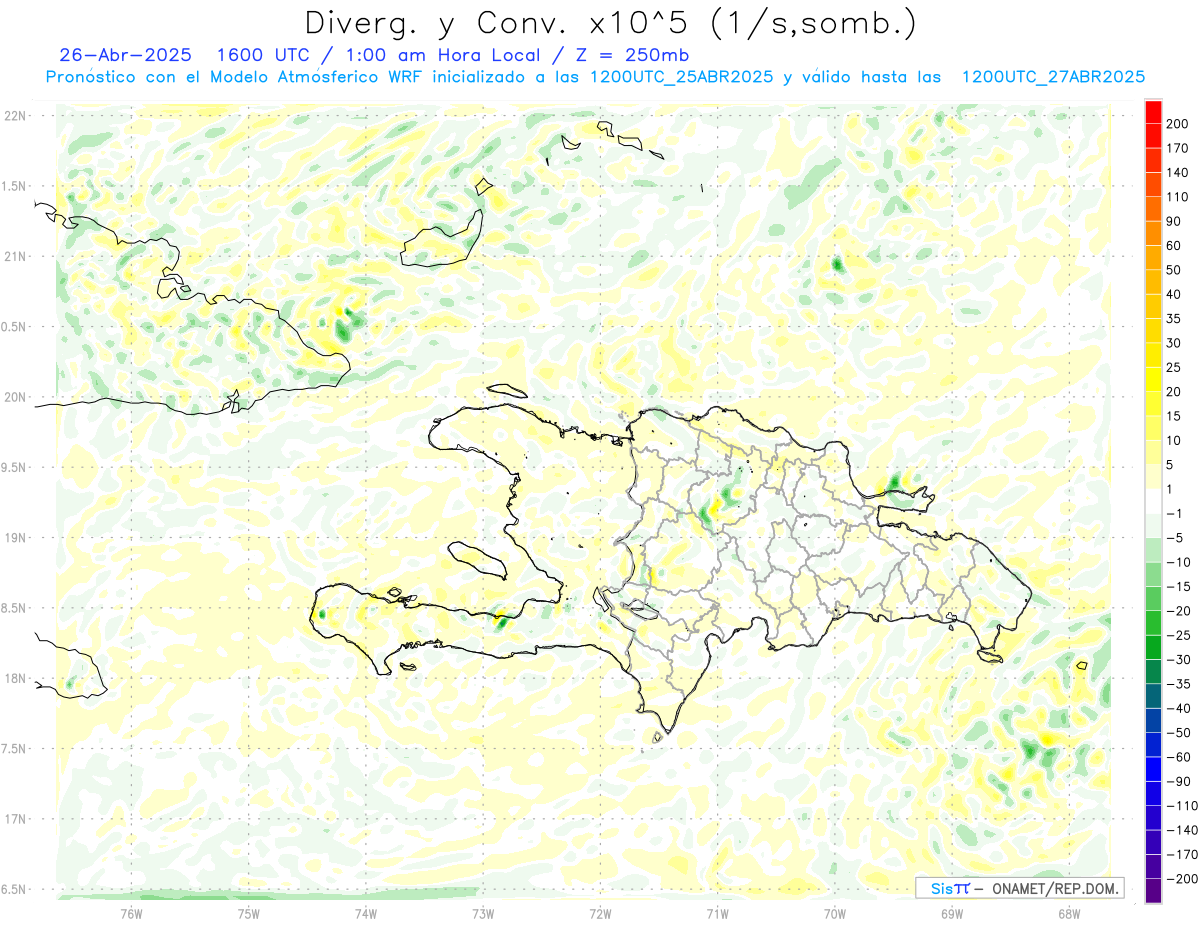
Task: Click the positive '10' value on the color scale
Action: pyautogui.click(x=1174, y=441)
